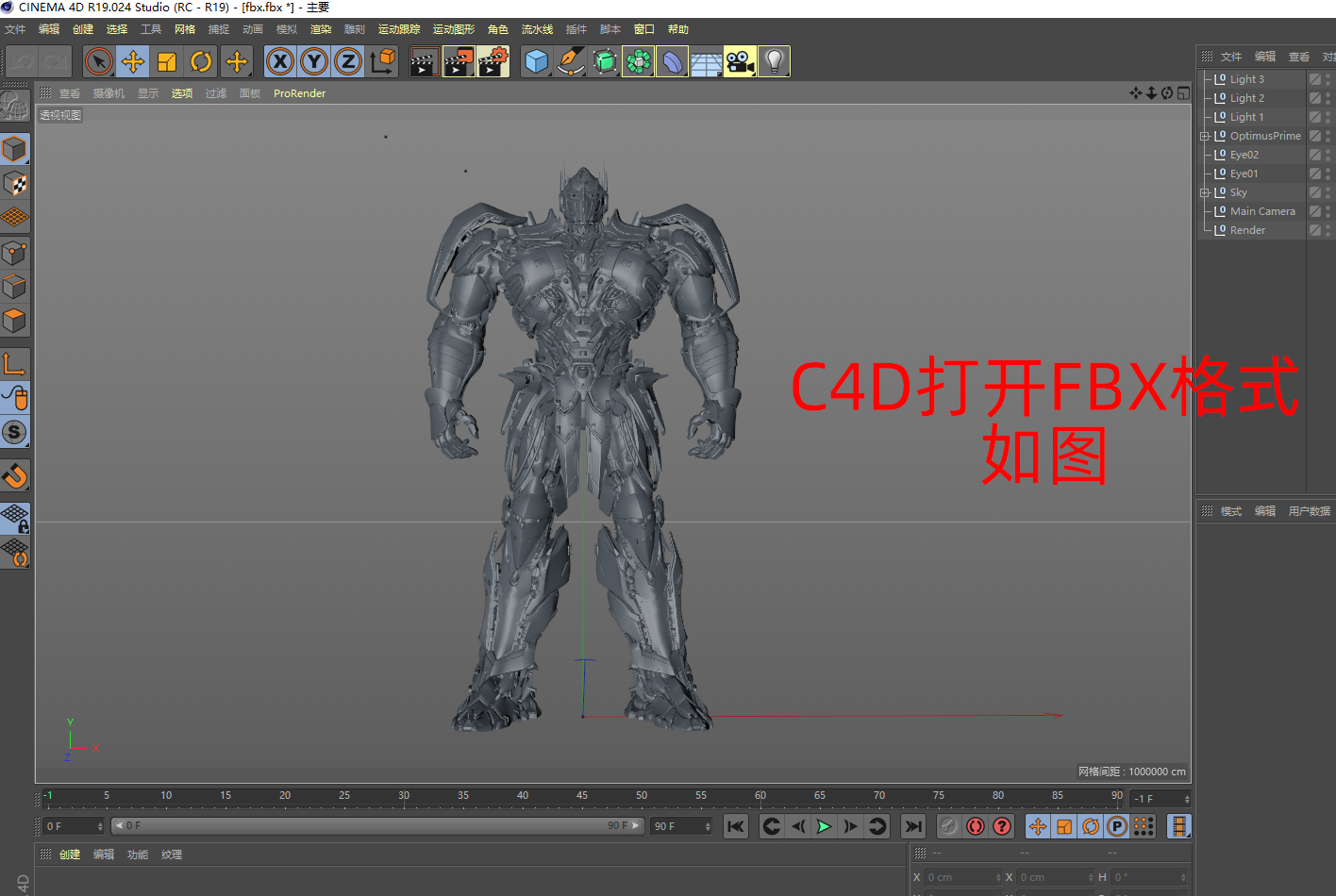
Task: Toggle layer swatch for Light 3
Action: (1315, 79)
